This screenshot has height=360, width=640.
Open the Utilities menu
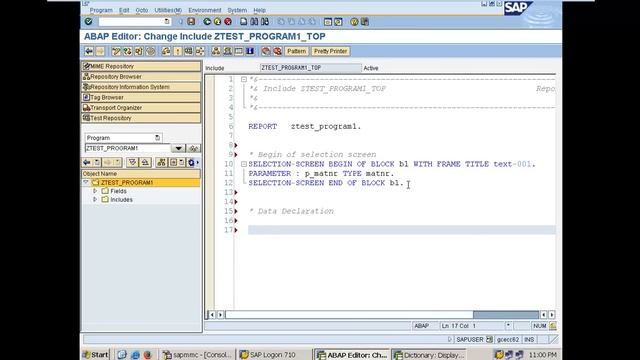click(x=168, y=10)
